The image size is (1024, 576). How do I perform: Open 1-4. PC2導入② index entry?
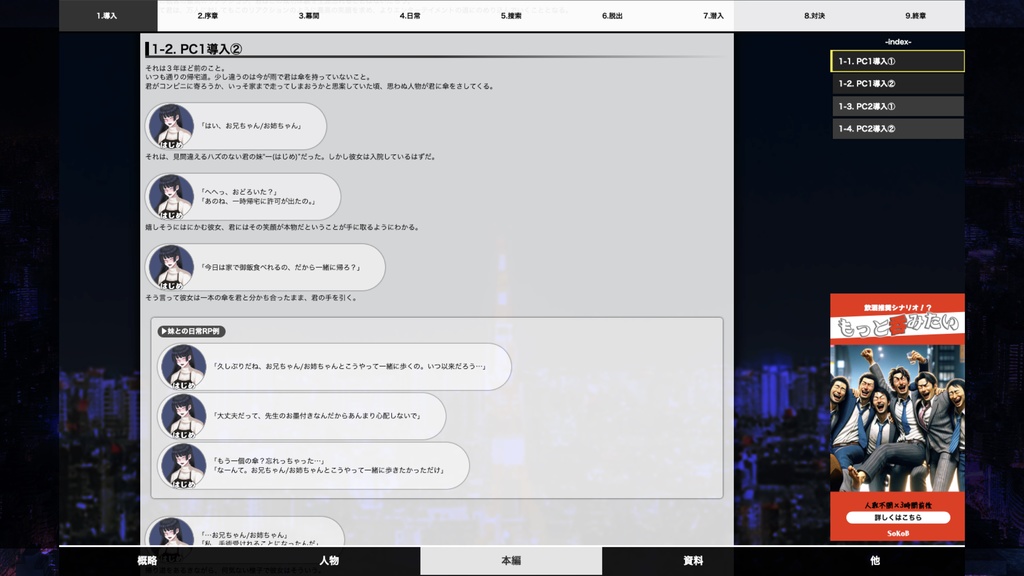(896, 129)
